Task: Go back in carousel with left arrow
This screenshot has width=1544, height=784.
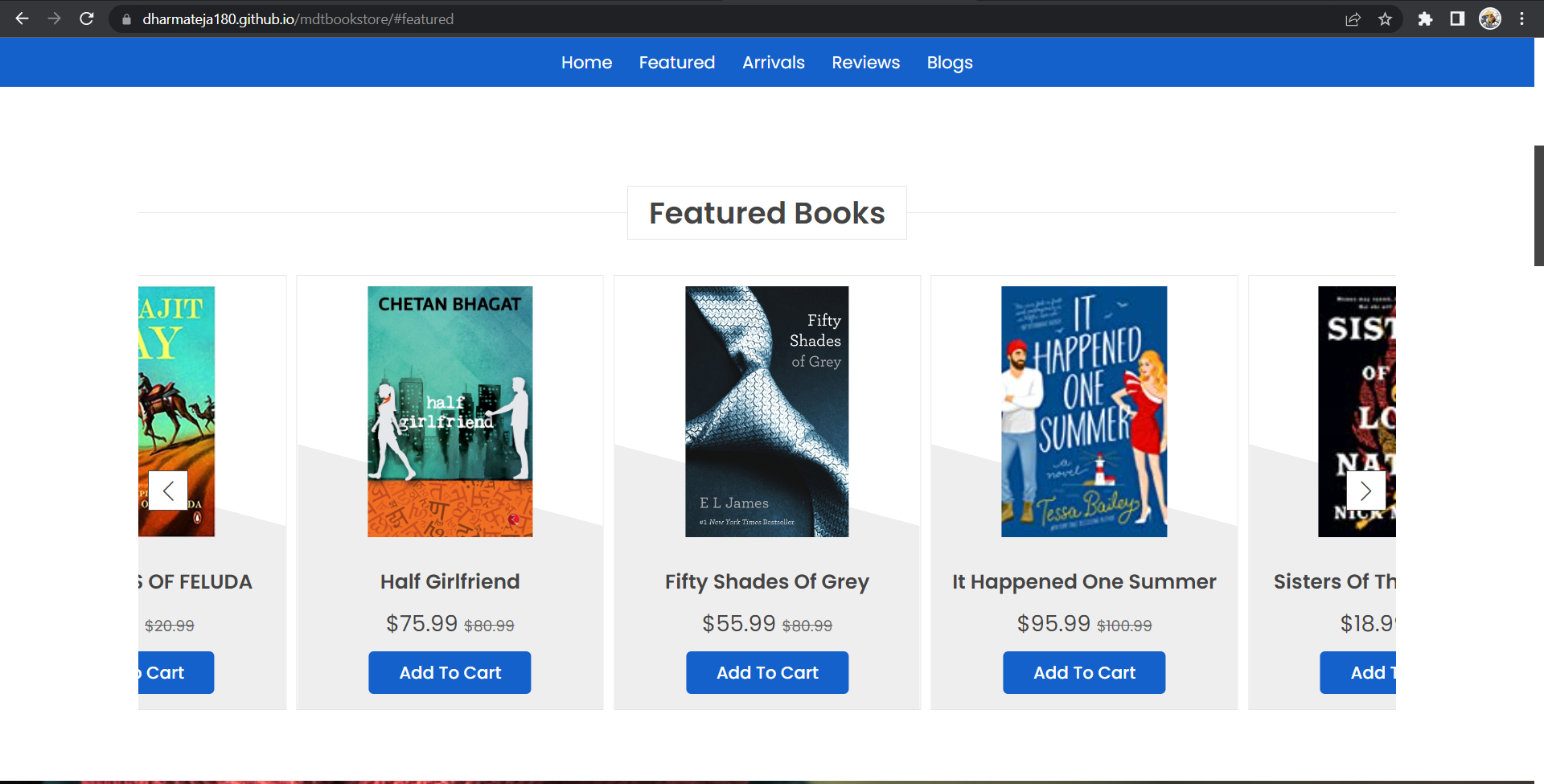Action: [168, 491]
